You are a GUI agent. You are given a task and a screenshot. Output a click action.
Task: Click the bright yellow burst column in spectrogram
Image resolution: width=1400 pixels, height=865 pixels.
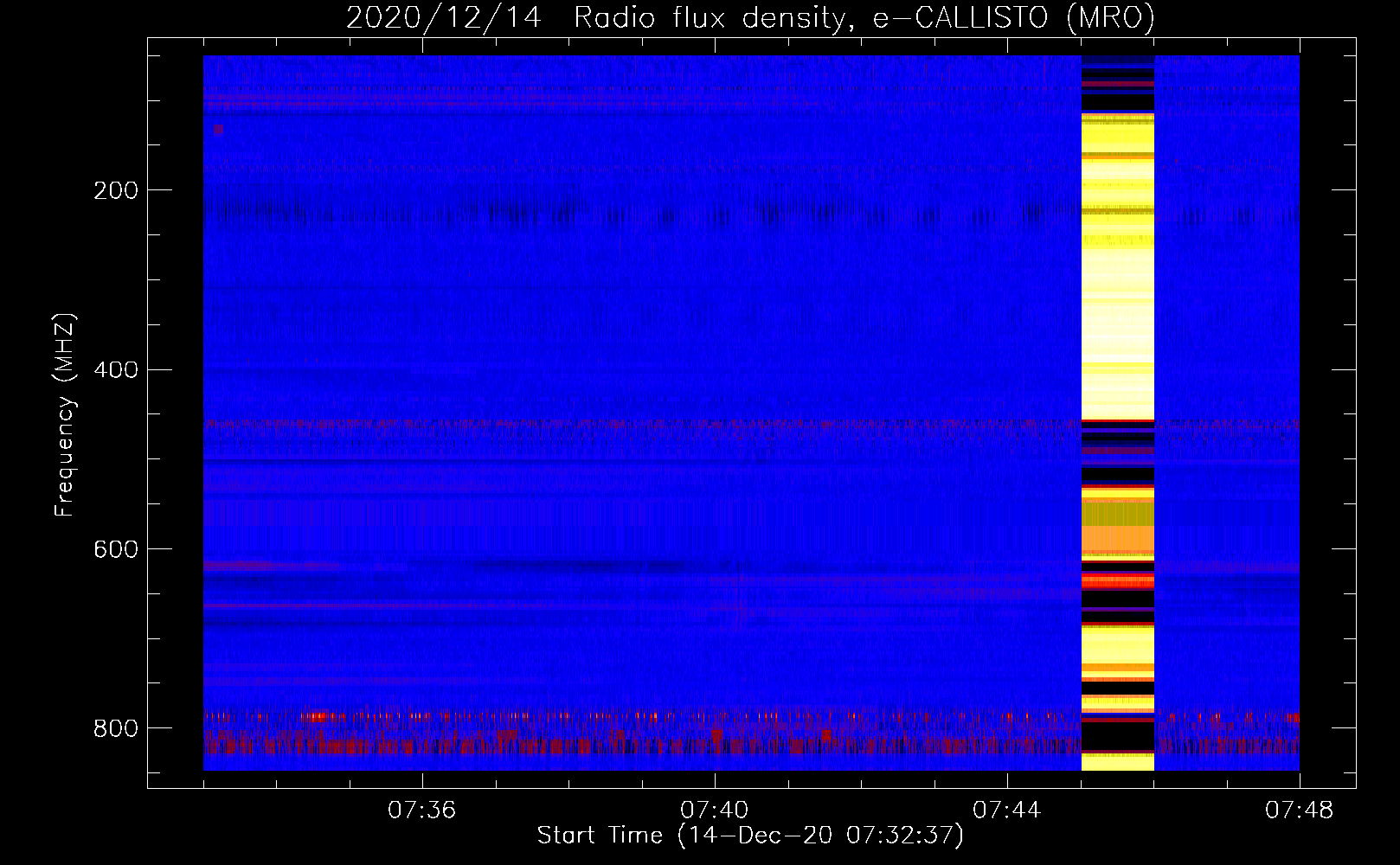(1118, 413)
